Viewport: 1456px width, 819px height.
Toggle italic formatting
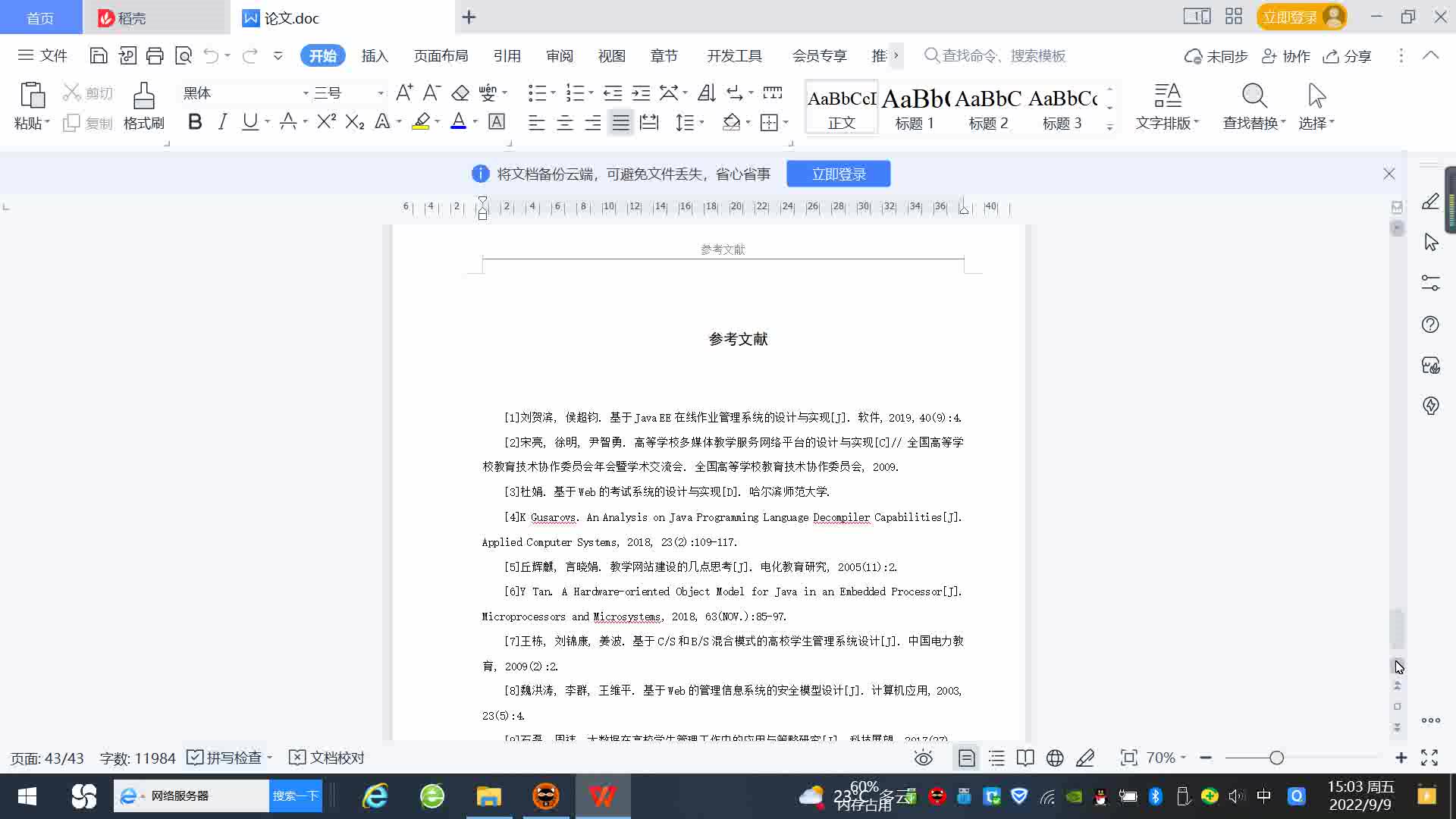[222, 122]
